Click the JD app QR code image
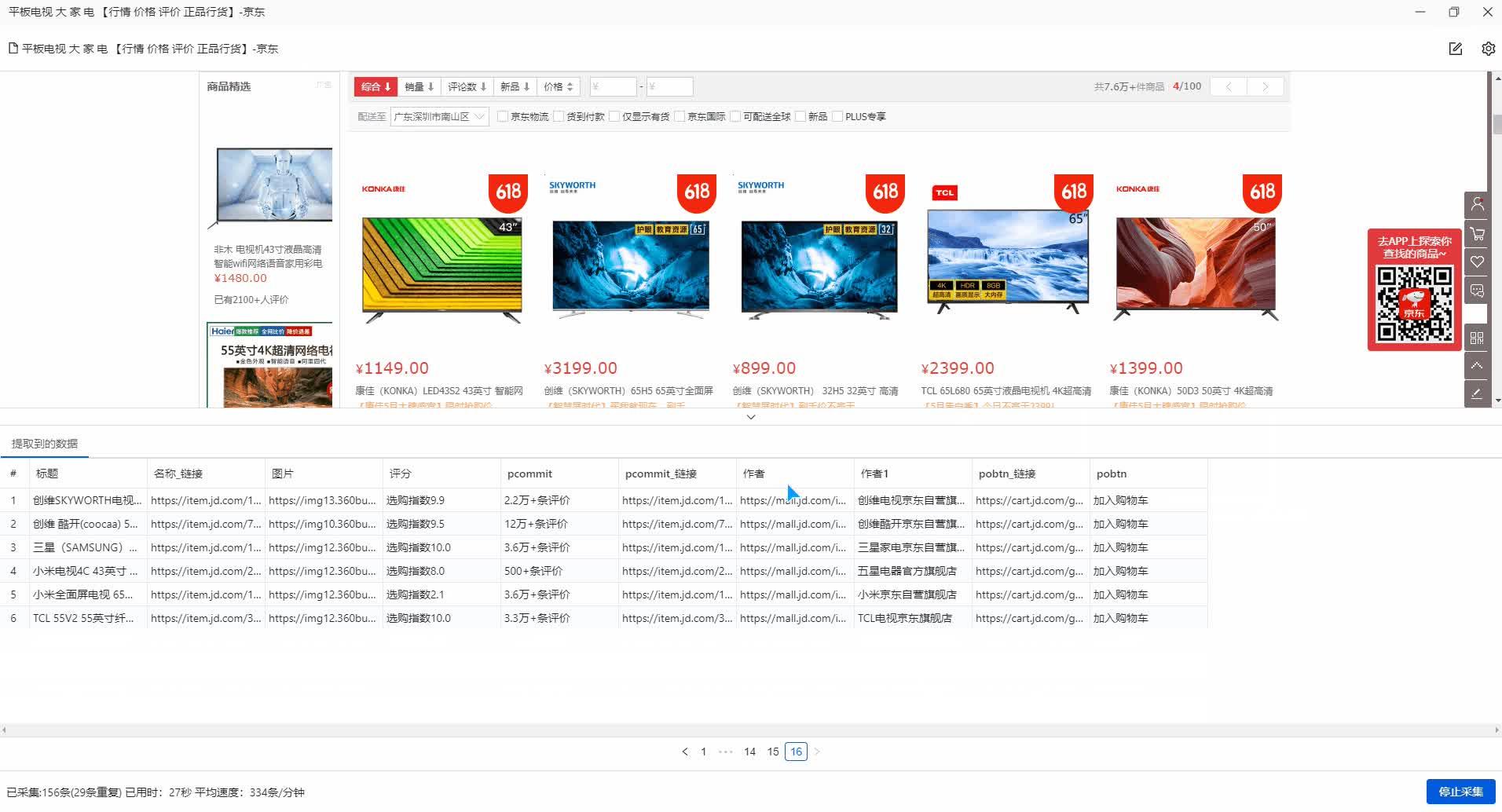Image resolution: width=1502 pixels, height=812 pixels. 1414,303
